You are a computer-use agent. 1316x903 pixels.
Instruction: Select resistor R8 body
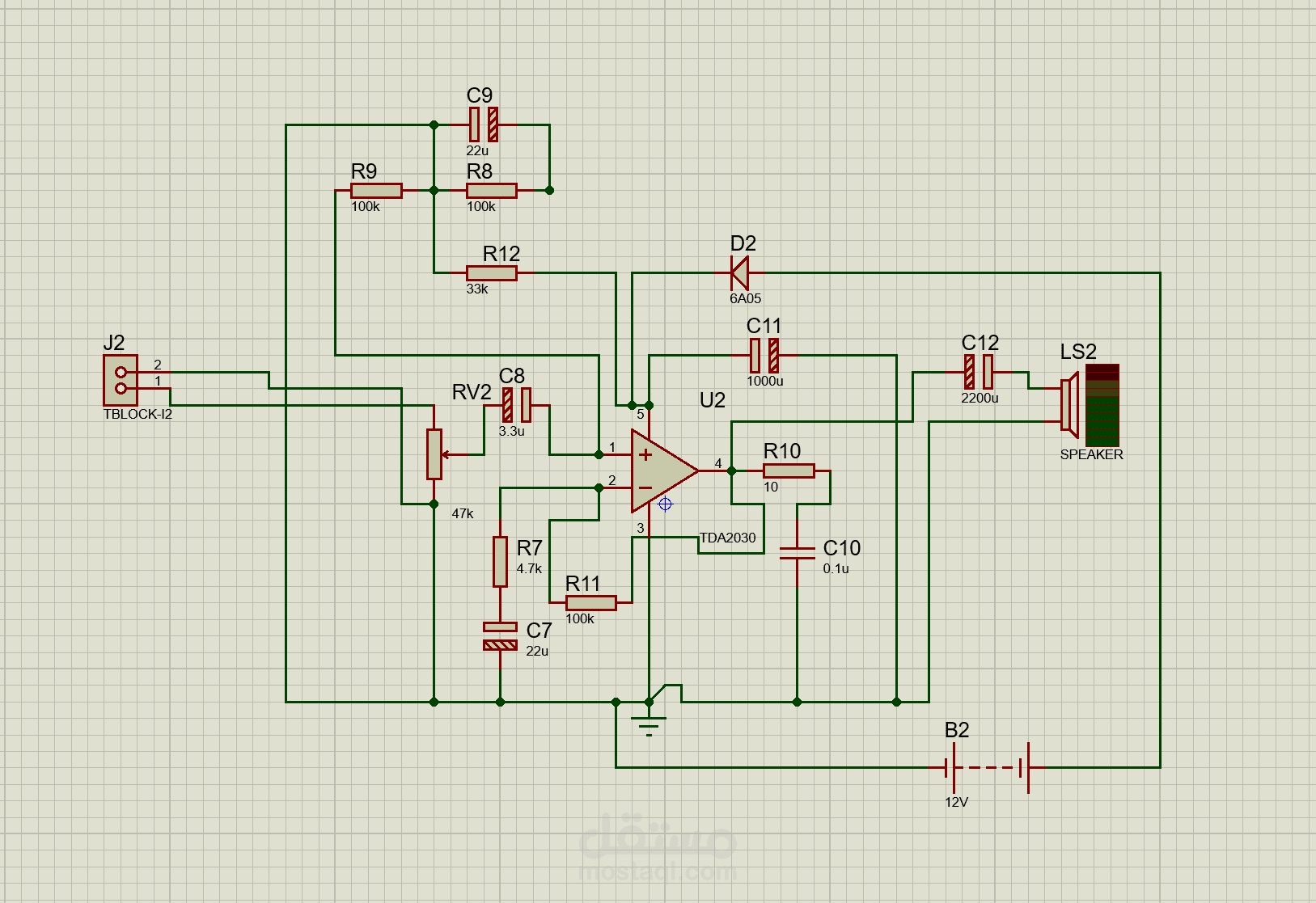click(x=492, y=191)
